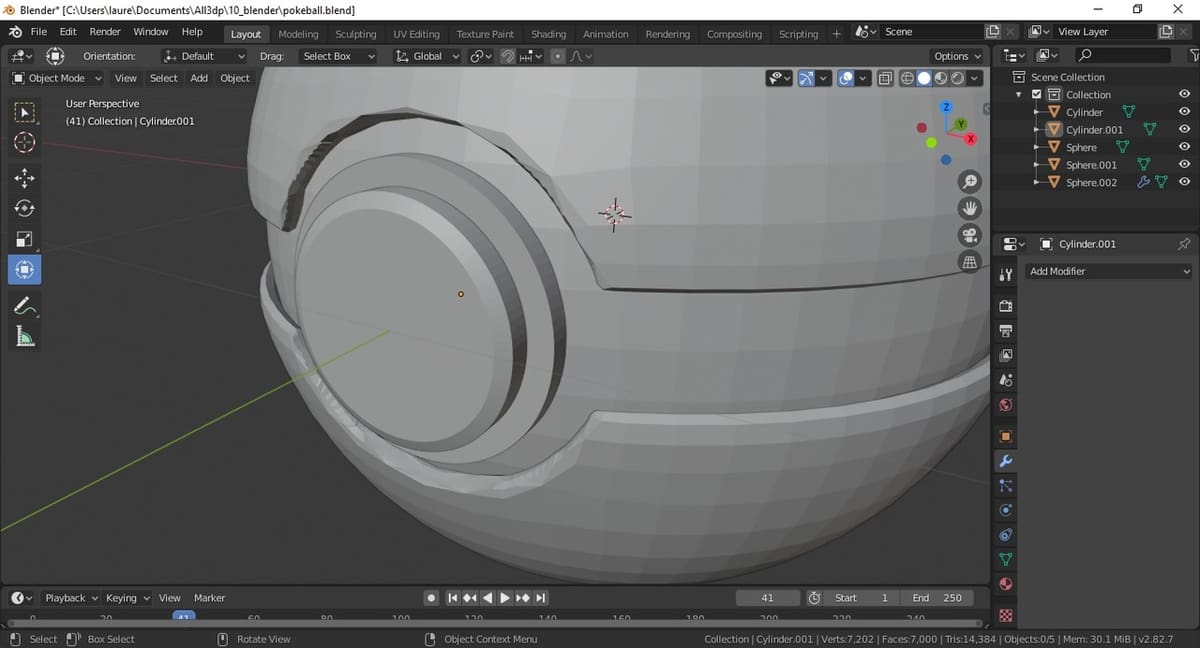Open the Render menu
The image size is (1200, 648).
pyautogui.click(x=105, y=32)
